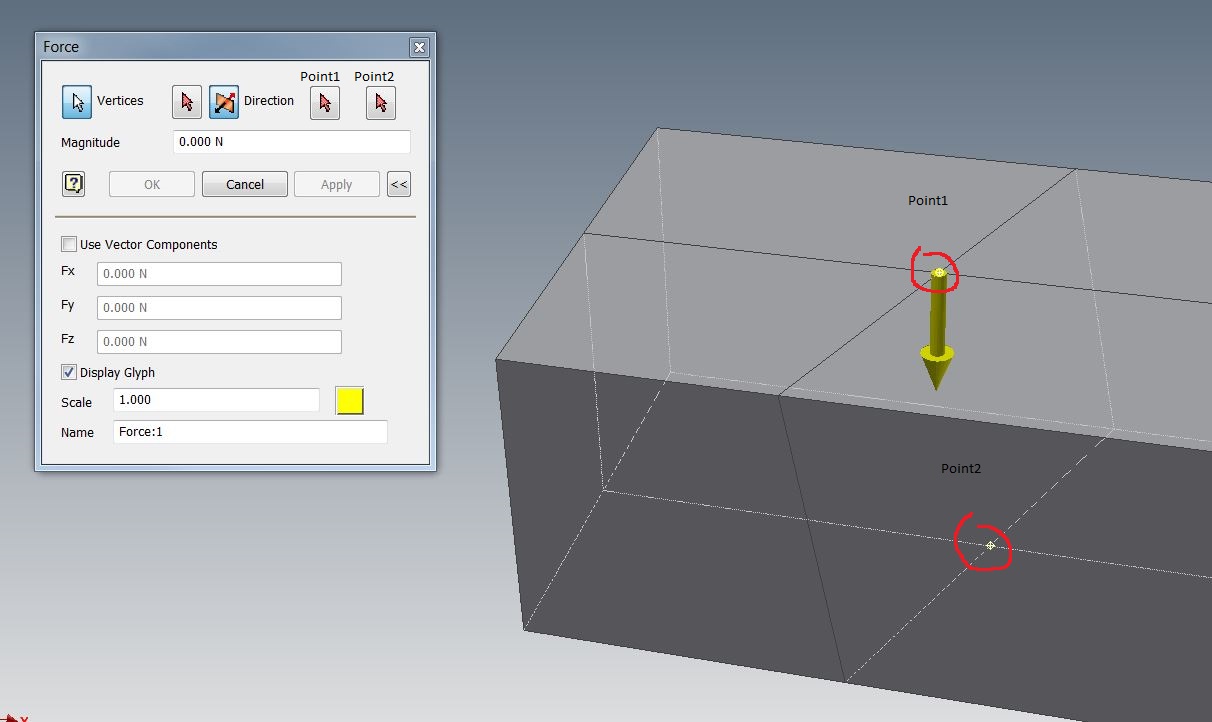Click the Fy value field
The image size is (1212, 722).
click(219, 308)
